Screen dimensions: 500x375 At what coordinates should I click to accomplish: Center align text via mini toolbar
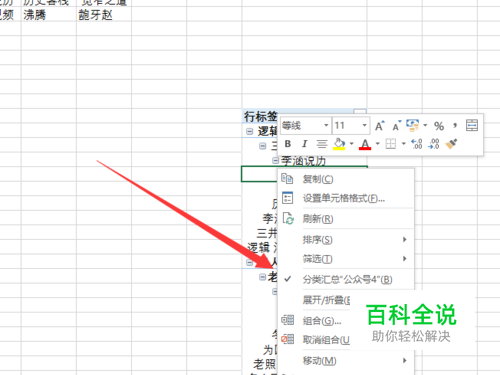322,144
